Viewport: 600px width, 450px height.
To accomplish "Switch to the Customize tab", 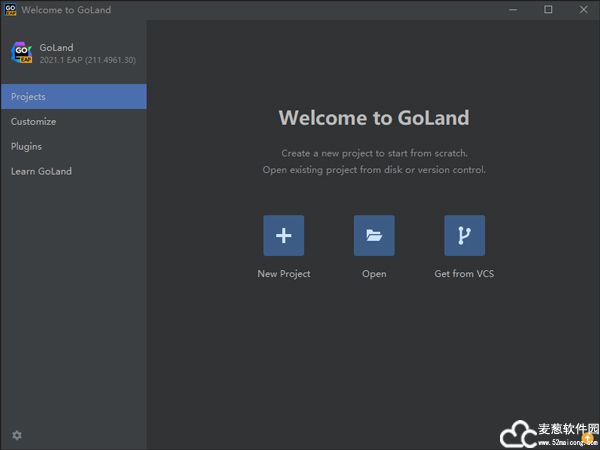I will [x=74, y=122].
